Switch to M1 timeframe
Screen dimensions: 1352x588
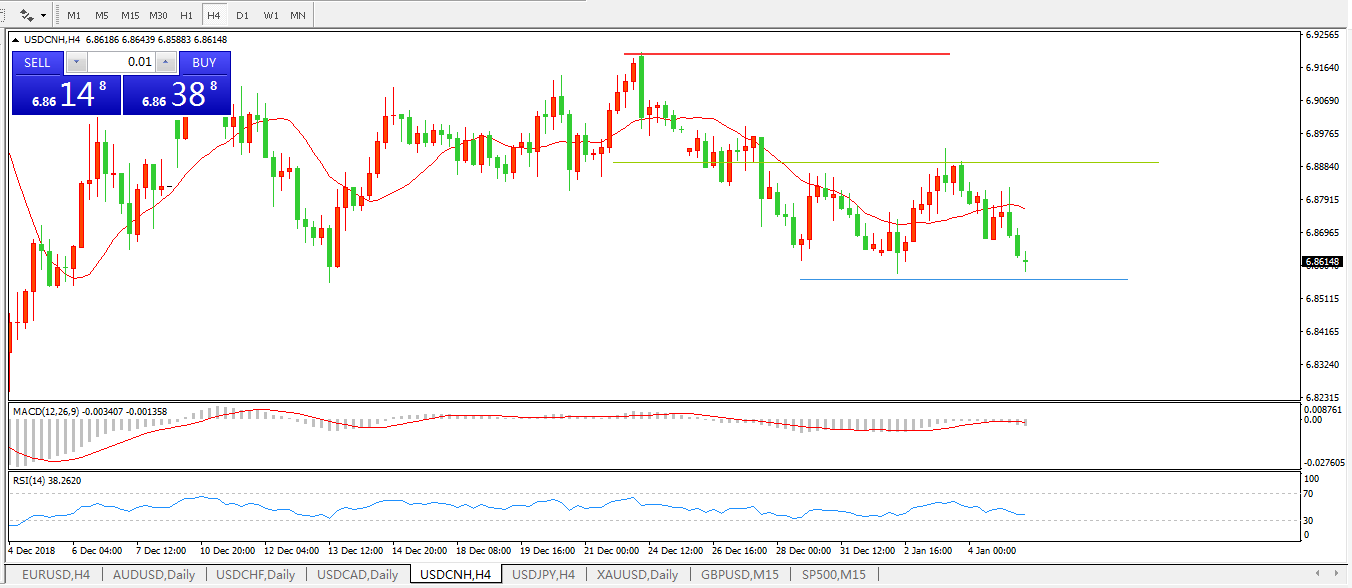click(74, 16)
